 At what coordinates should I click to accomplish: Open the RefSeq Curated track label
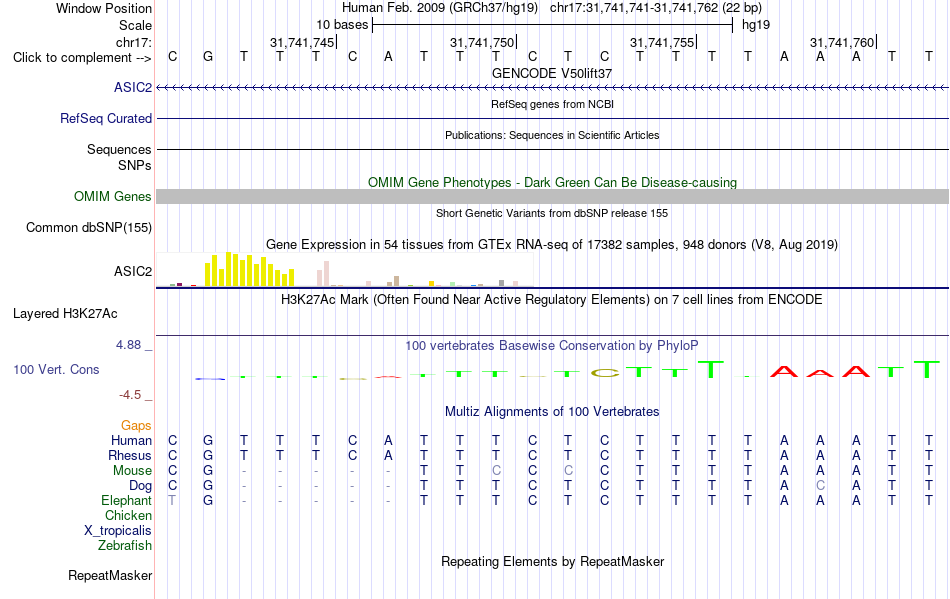105,118
